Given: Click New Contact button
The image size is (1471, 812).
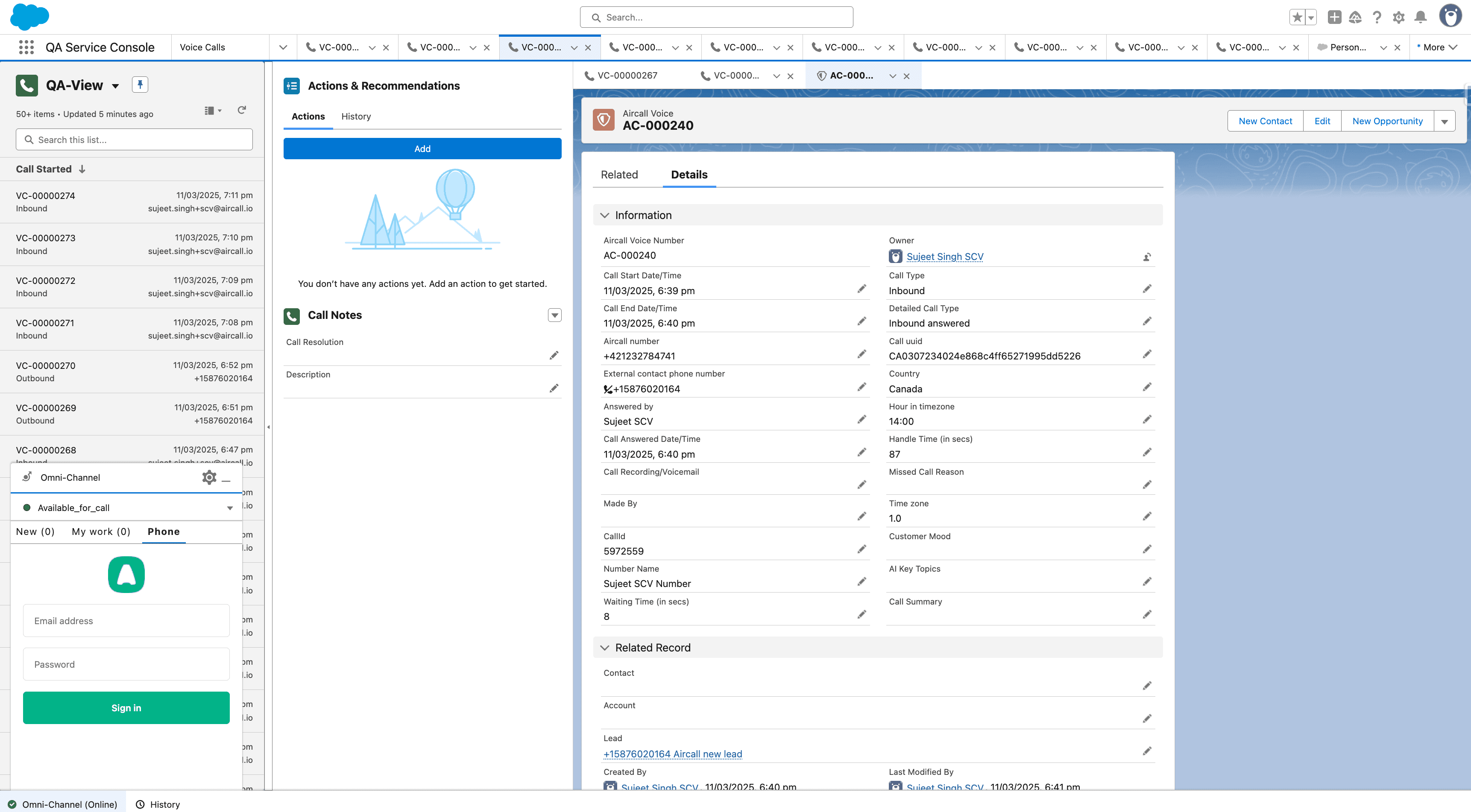Looking at the screenshot, I should pos(1265,121).
